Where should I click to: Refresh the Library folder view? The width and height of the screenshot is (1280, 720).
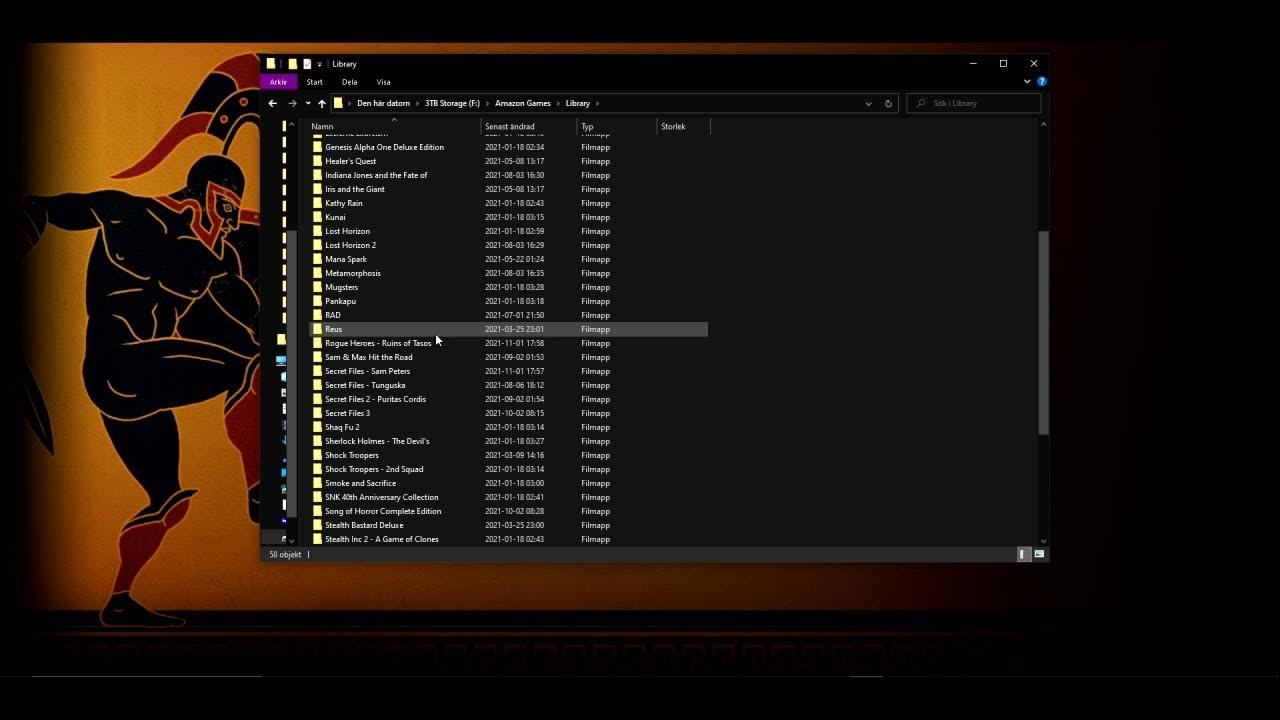tap(888, 103)
